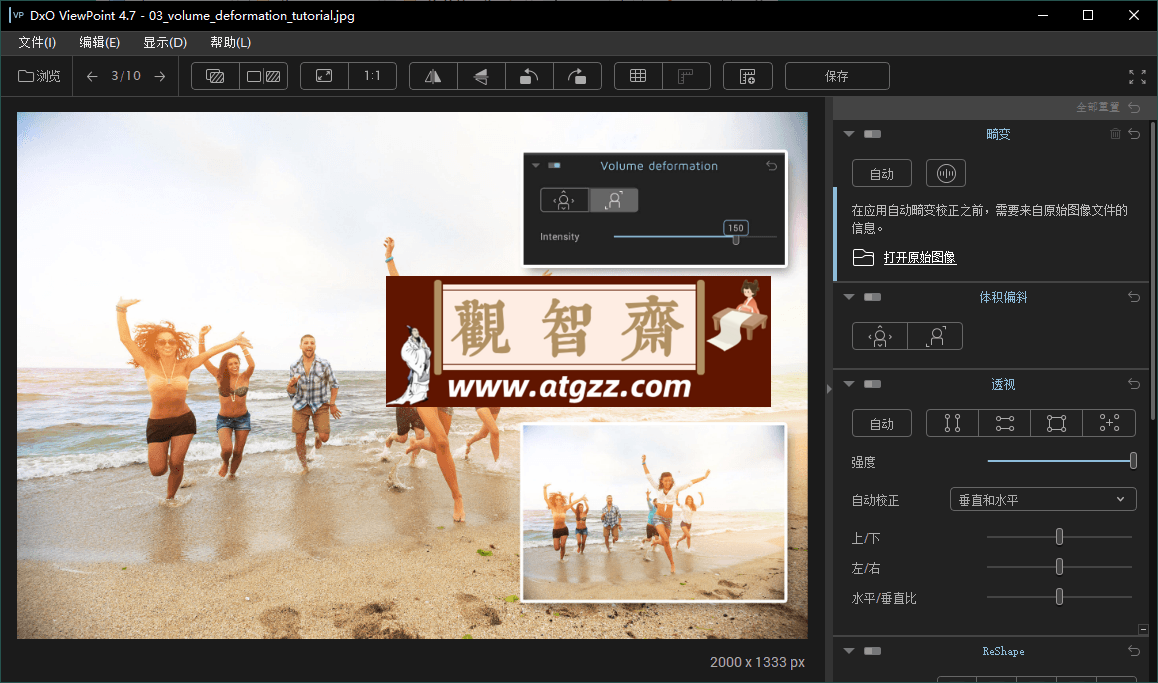Viewport: 1158px width, 683px height.
Task: Zoom to 1:1 view
Action: (x=372, y=76)
